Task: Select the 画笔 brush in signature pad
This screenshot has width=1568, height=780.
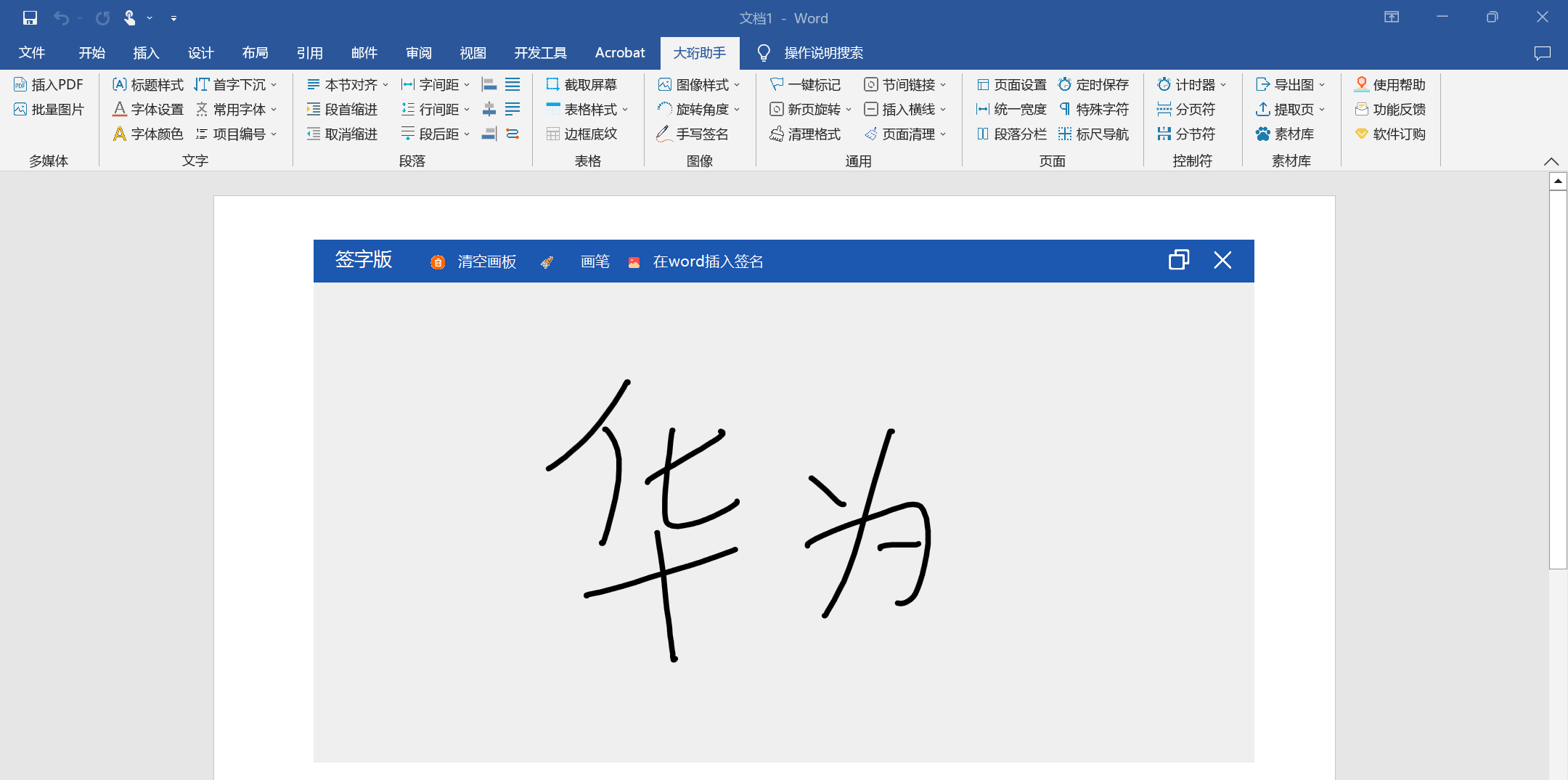Action: [595, 261]
